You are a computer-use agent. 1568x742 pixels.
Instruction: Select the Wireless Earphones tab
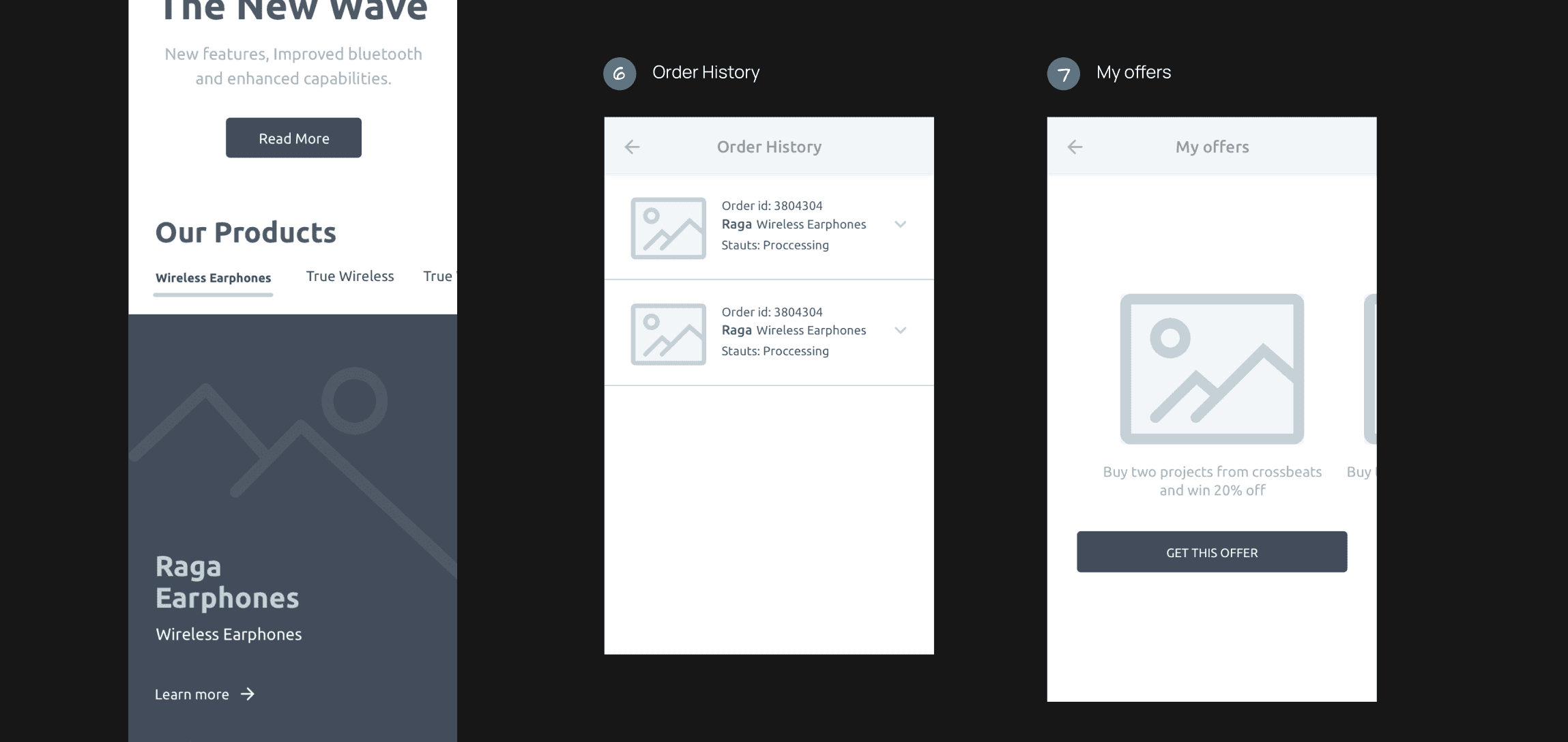pyautogui.click(x=213, y=278)
